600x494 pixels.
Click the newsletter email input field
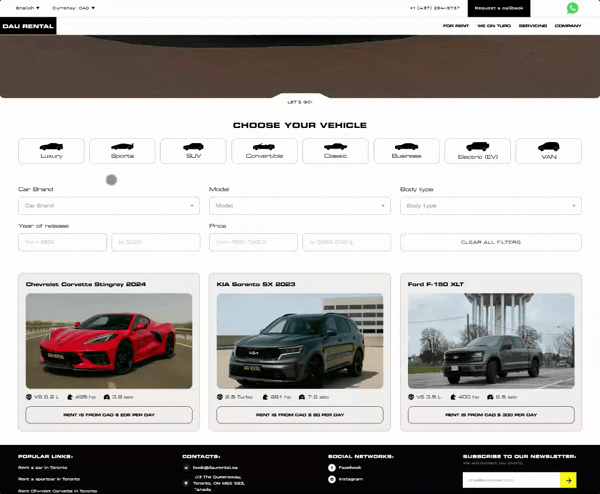pos(511,480)
